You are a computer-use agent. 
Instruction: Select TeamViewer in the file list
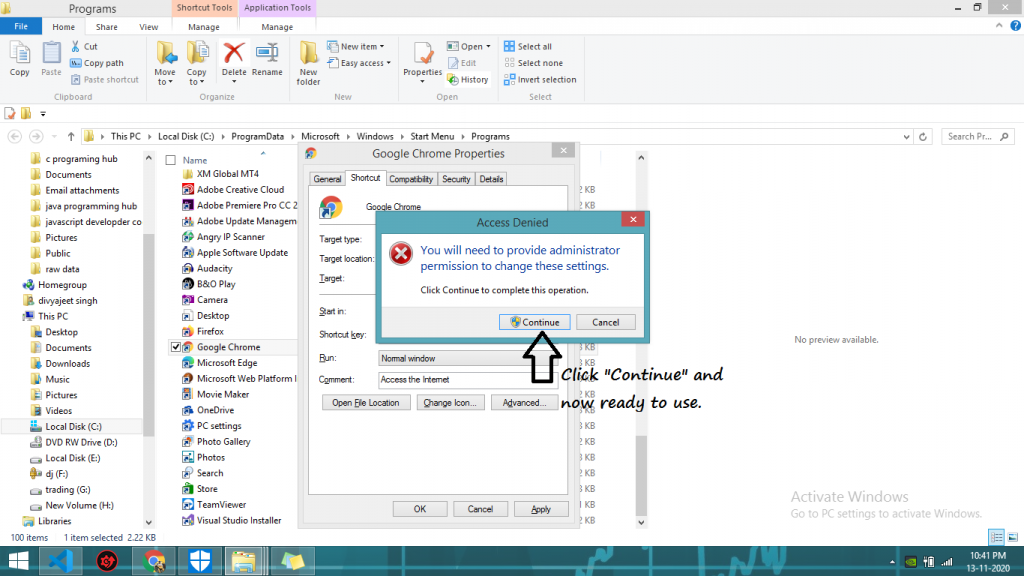point(221,504)
